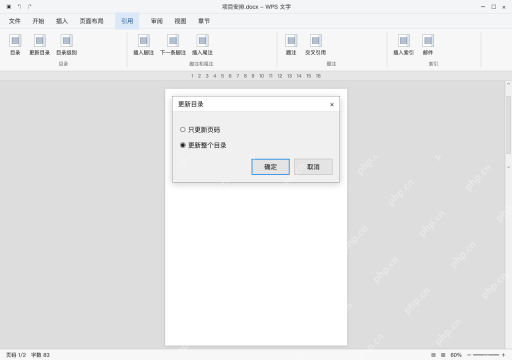Switch to the 开始 tab

click(x=38, y=21)
